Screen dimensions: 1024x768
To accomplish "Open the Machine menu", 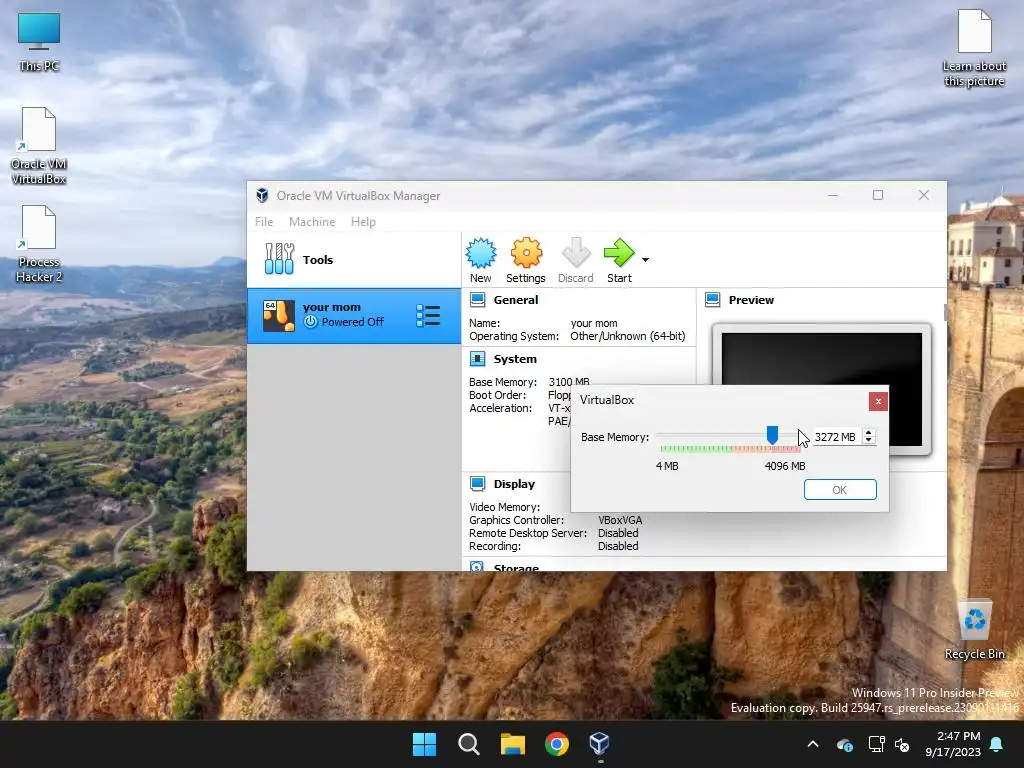I will coord(312,222).
